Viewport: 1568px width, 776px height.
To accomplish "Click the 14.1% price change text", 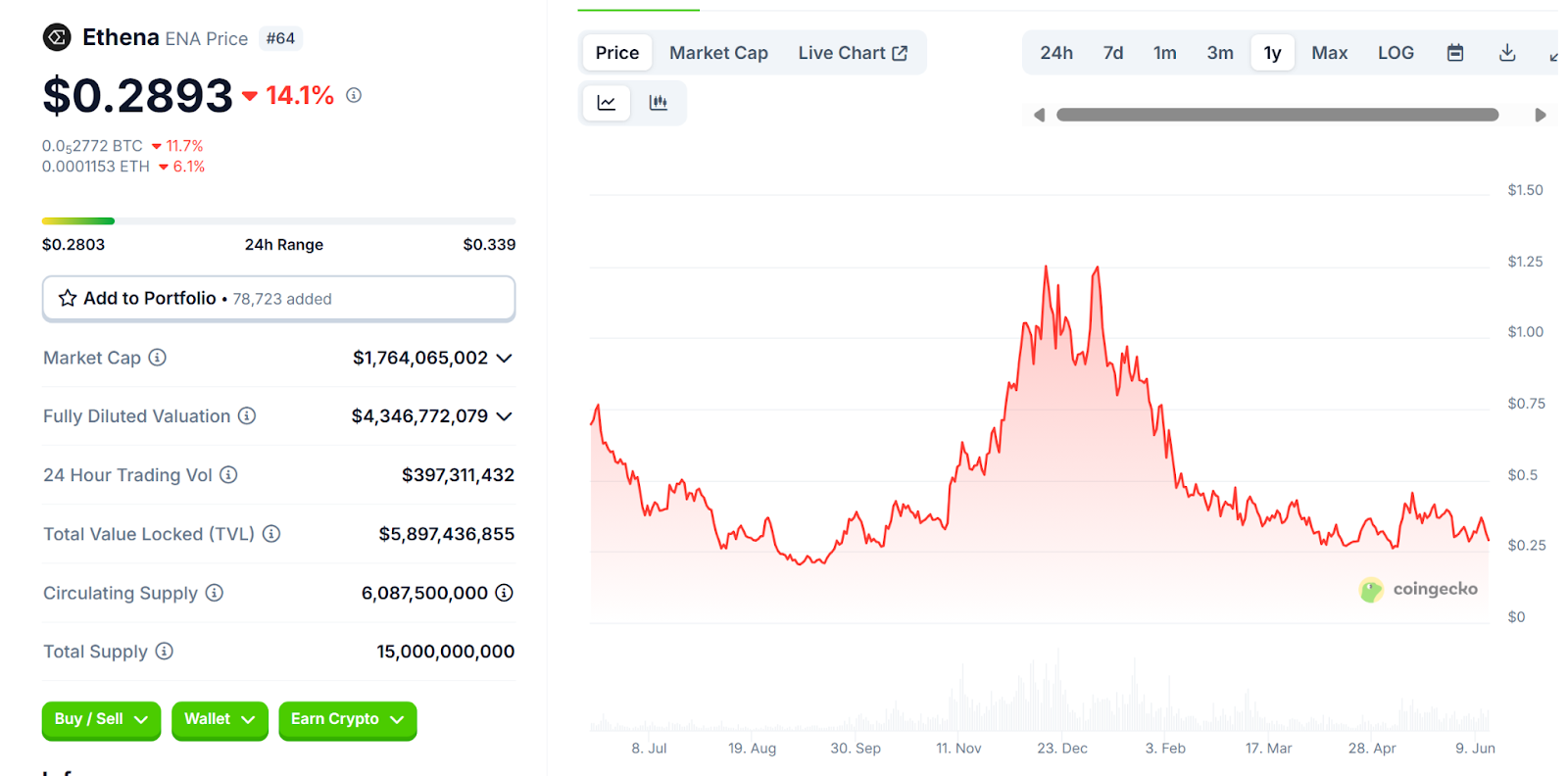I will pyautogui.click(x=300, y=95).
